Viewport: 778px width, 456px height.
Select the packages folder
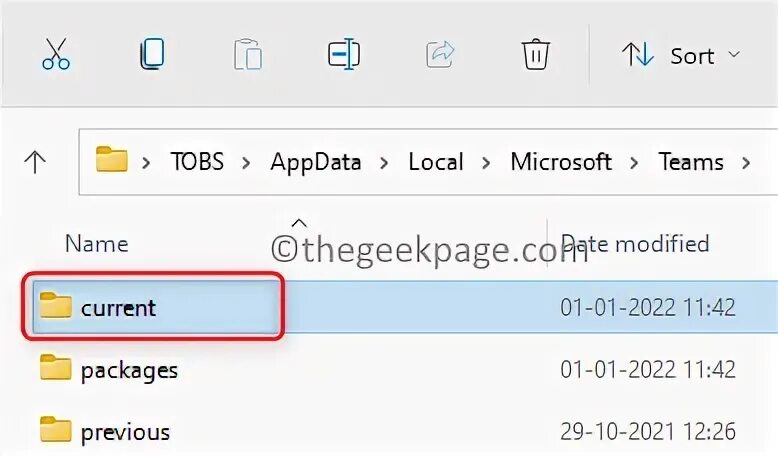129,370
